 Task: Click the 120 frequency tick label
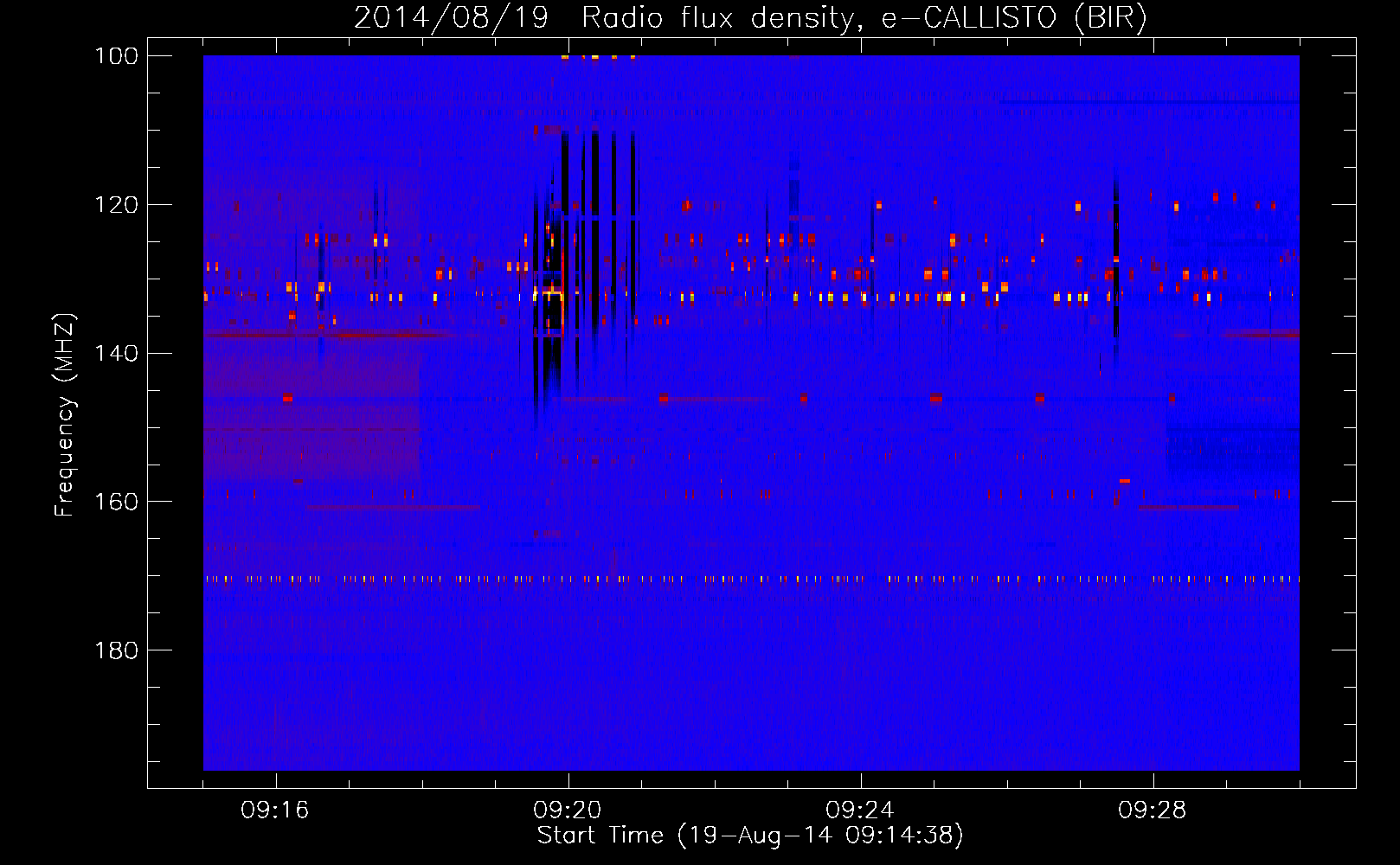[117, 204]
